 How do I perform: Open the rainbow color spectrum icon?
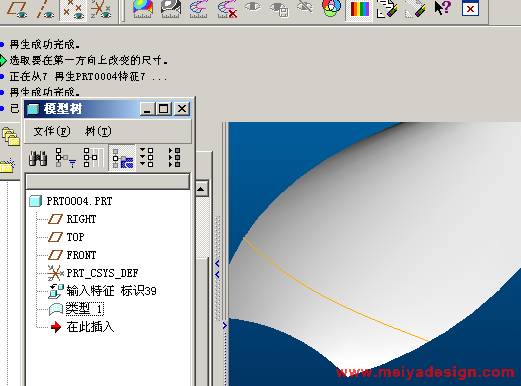pos(359,9)
